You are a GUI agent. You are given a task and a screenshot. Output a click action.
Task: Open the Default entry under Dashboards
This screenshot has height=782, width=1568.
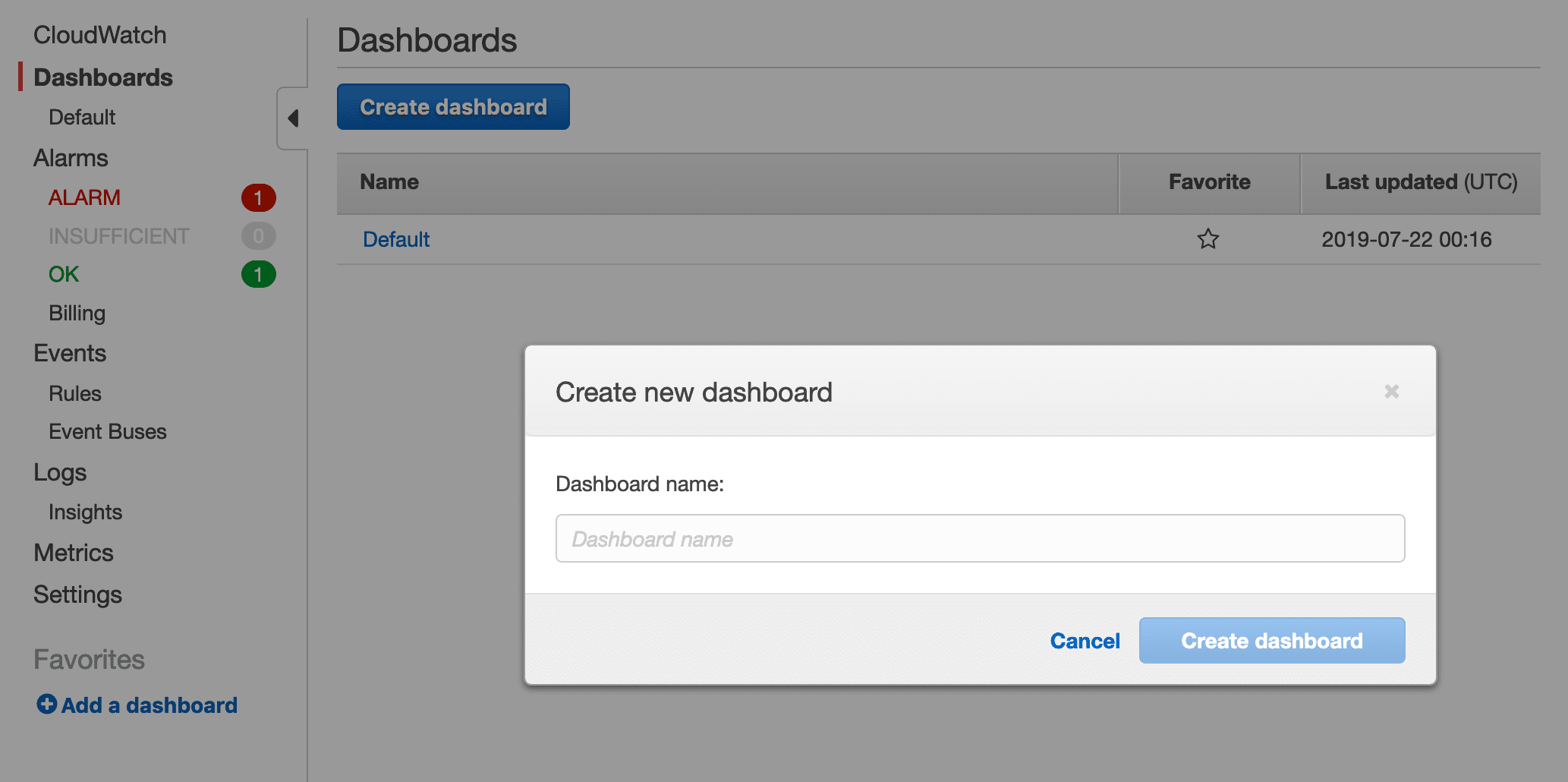[x=81, y=117]
